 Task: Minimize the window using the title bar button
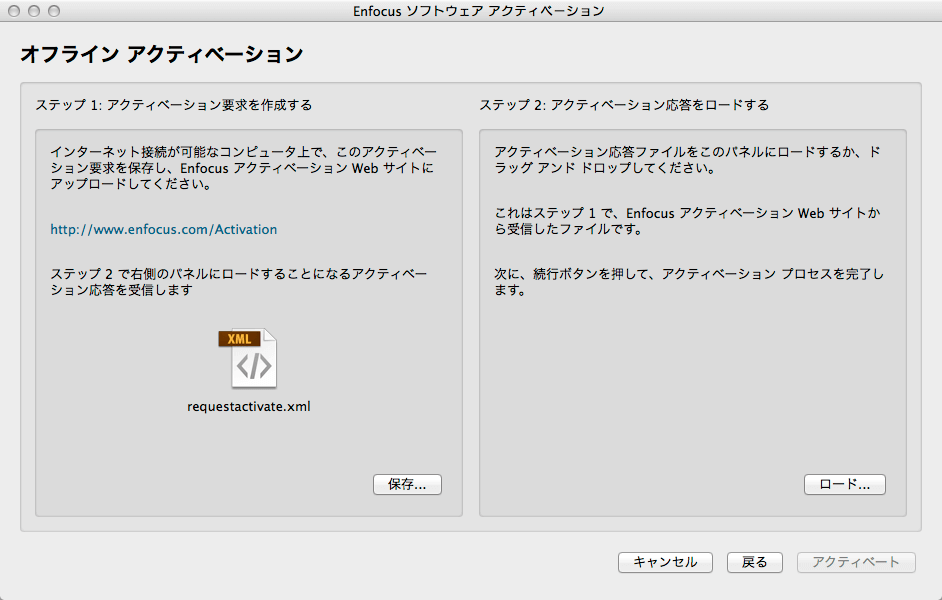tap(34, 11)
